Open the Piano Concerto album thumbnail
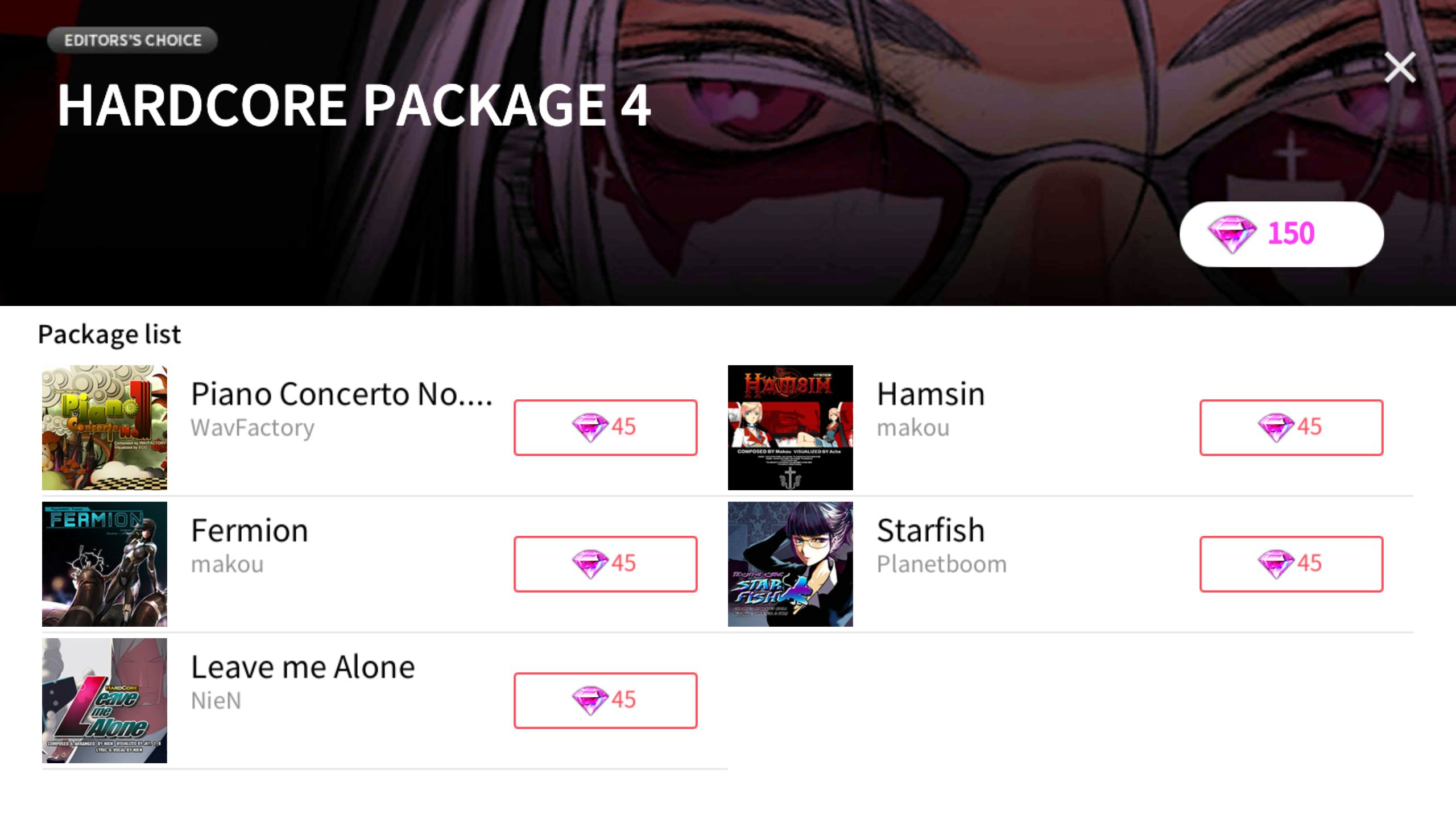 point(105,428)
